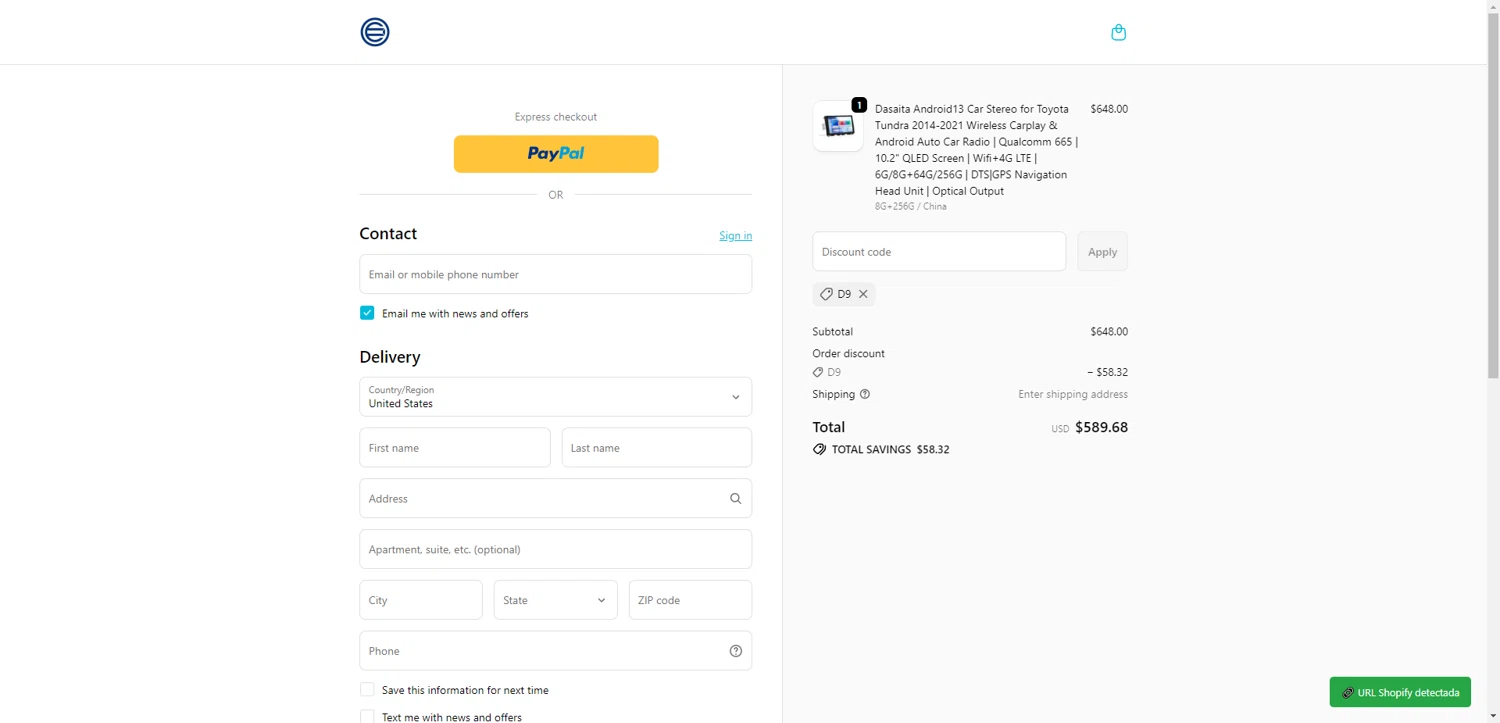Click the address search magnifier icon

coord(736,498)
